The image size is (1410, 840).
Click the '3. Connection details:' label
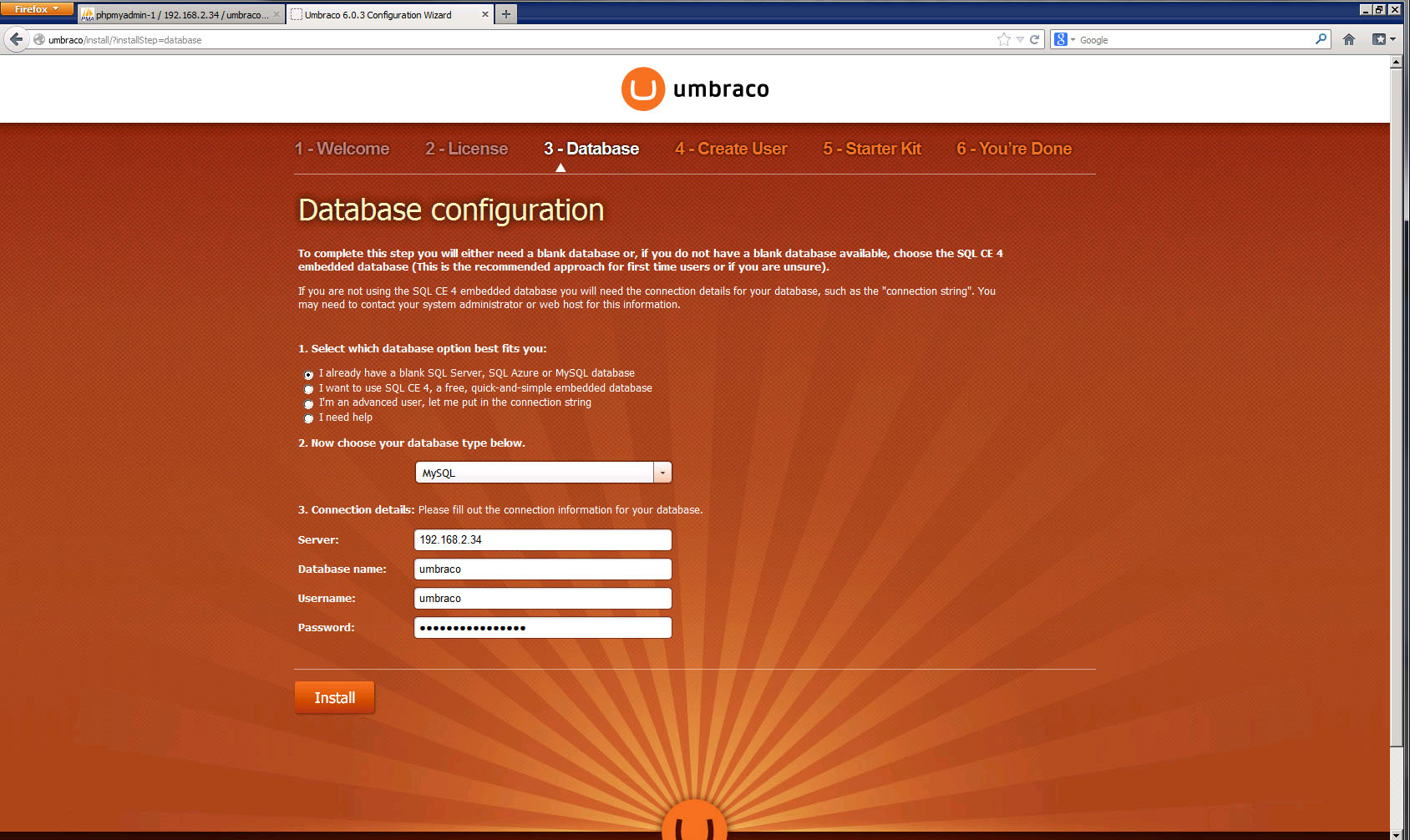356,510
